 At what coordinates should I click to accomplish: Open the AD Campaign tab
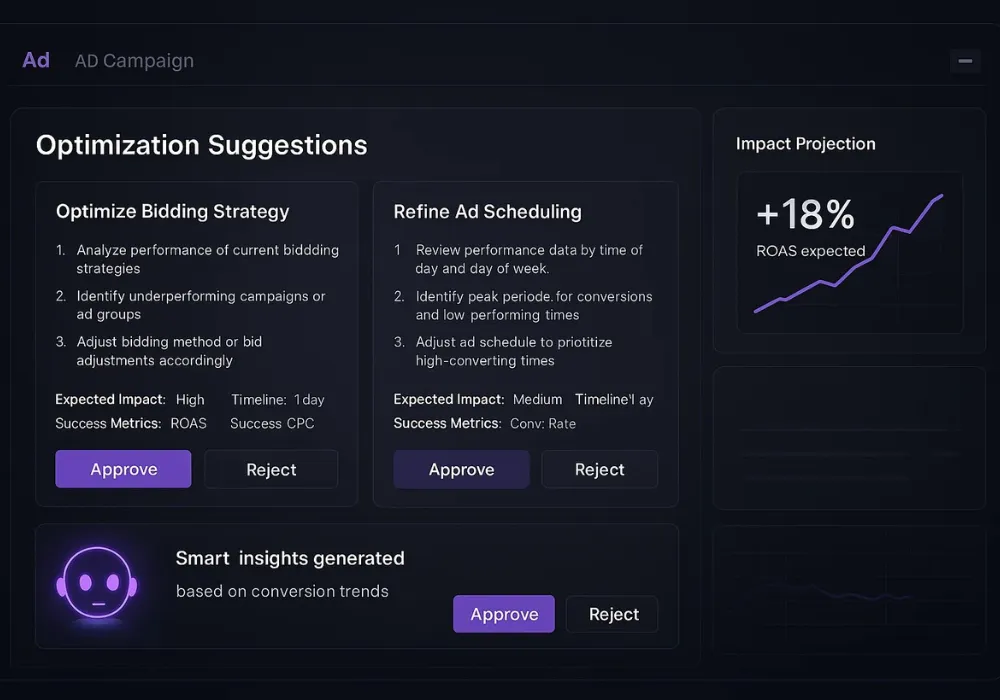134,61
